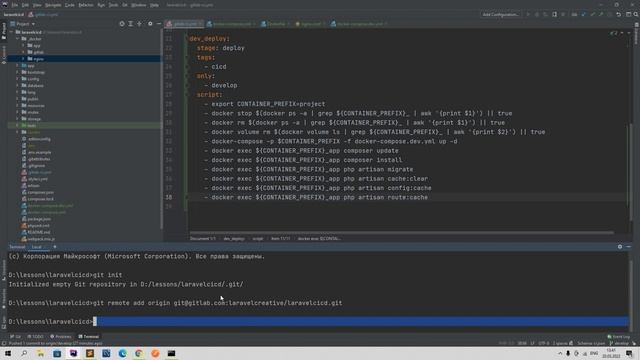Add a new terminal session with plus icon
The image size is (640, 360).
(x=55, y=247)
